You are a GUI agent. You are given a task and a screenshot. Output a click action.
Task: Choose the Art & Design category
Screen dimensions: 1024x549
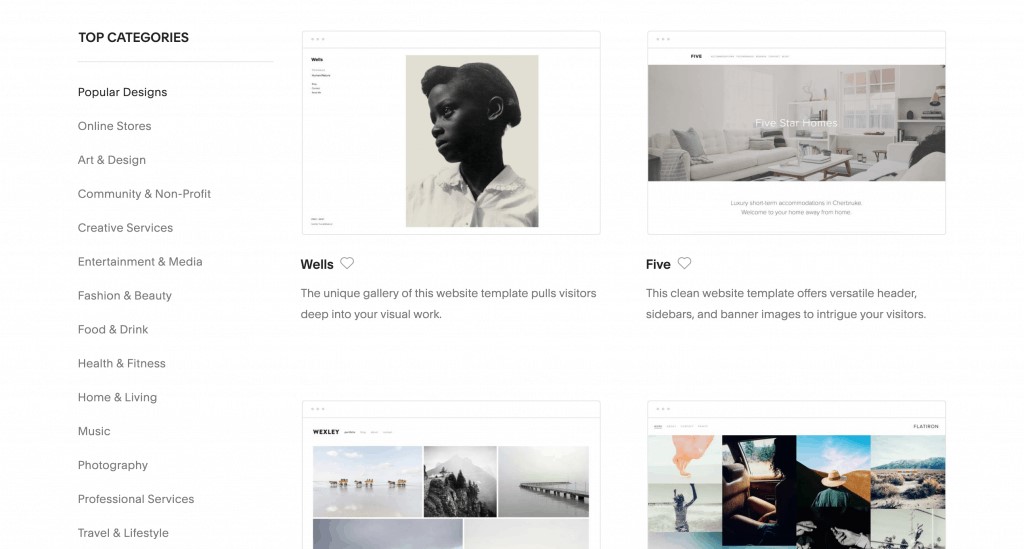click(112, 160)
